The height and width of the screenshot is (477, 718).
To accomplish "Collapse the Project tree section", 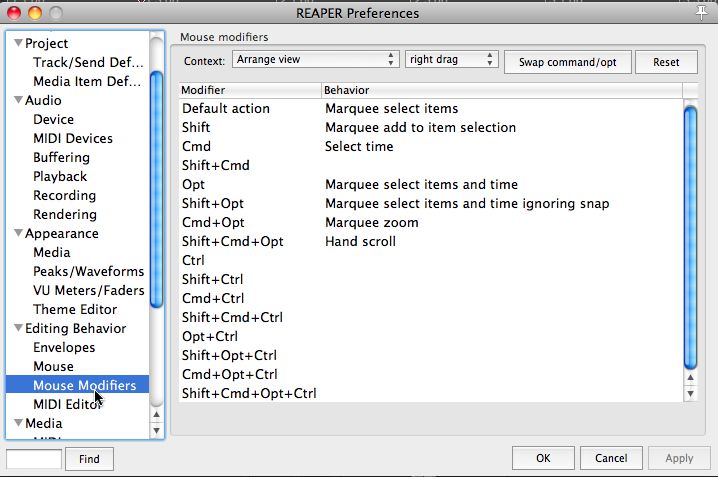I will [18, 43].
